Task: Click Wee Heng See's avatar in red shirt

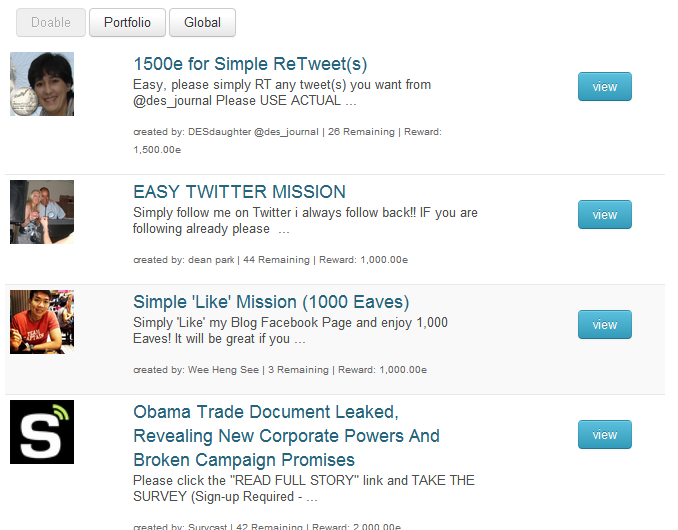Action: point(42,322)
